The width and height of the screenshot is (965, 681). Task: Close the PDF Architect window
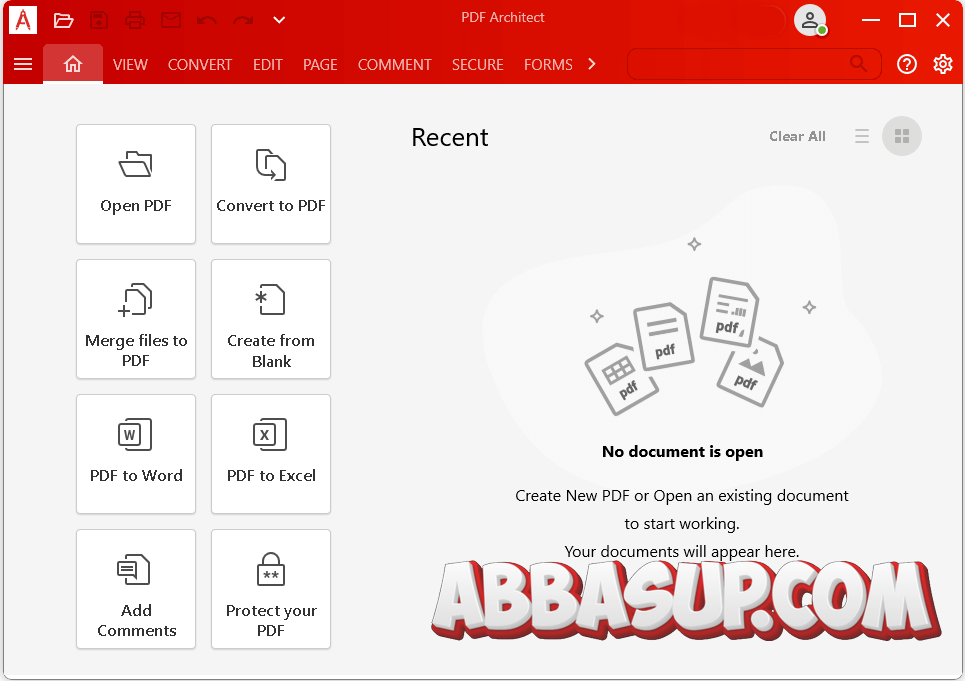(943, 20)
